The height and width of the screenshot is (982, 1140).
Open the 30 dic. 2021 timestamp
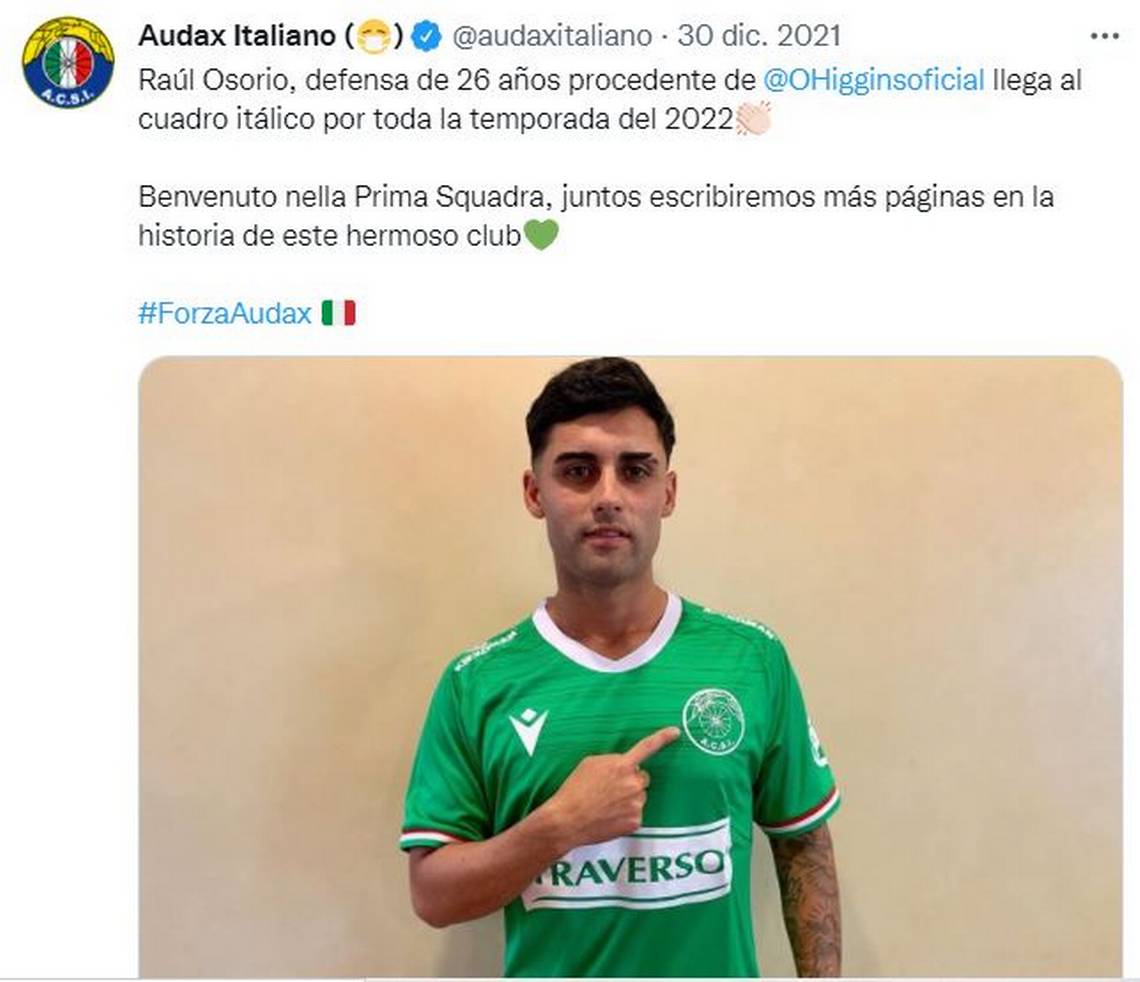pos(759,36)
